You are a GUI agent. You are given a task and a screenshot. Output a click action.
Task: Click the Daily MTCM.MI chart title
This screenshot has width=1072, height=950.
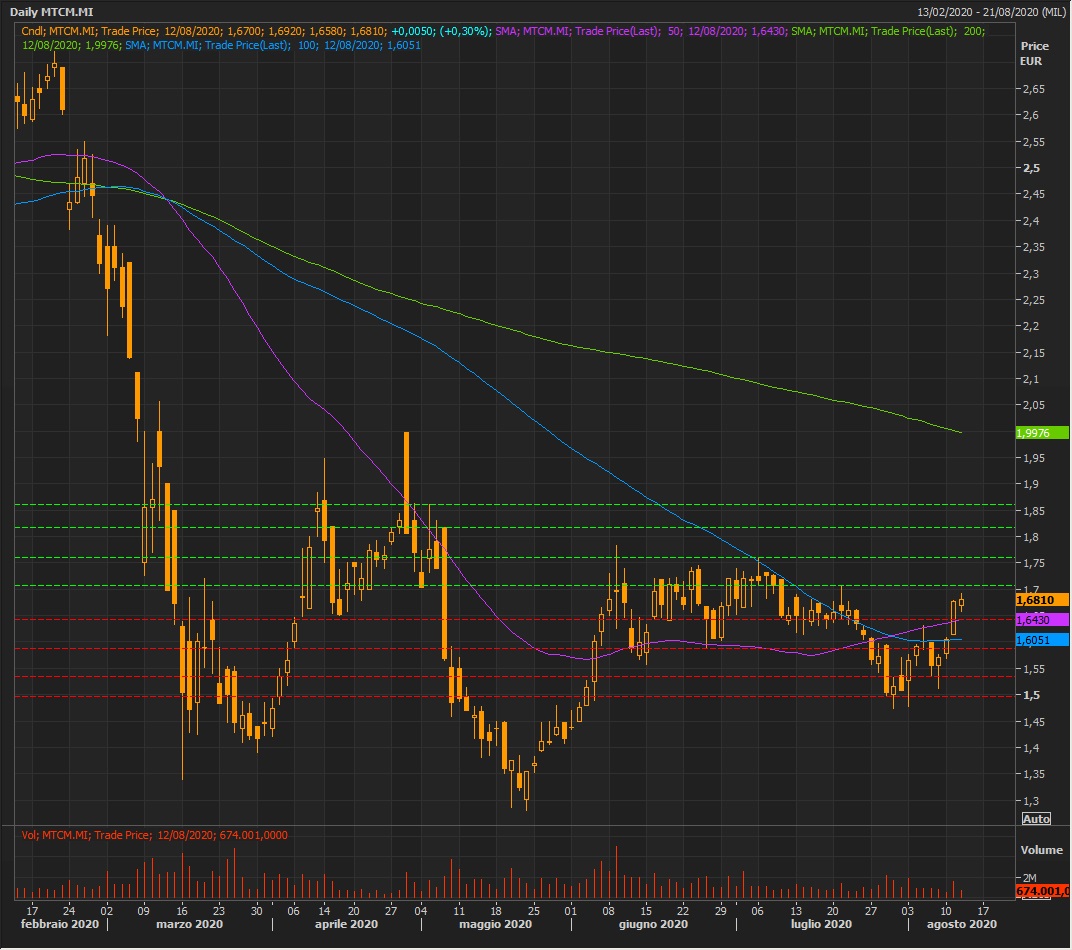53,13
